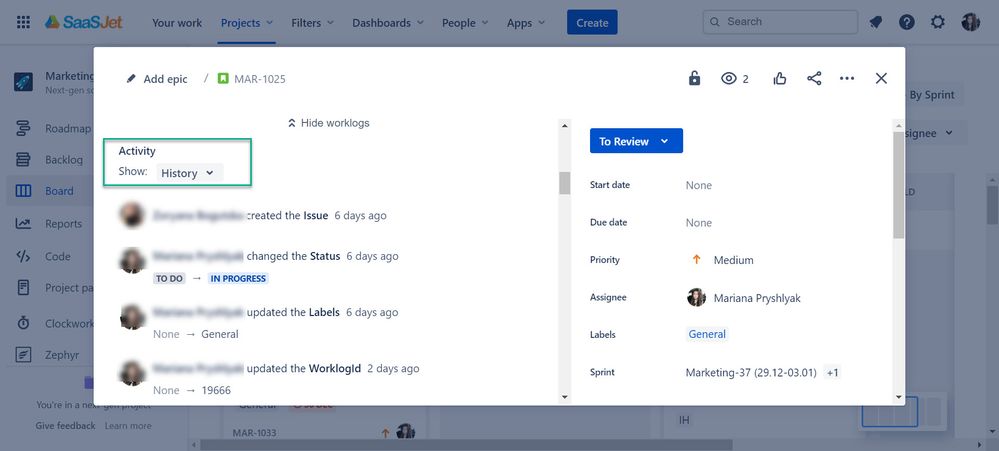Click the share issue icon
Image resolution: width=999 pixels, height=451 pixels.
click(814, 78)
